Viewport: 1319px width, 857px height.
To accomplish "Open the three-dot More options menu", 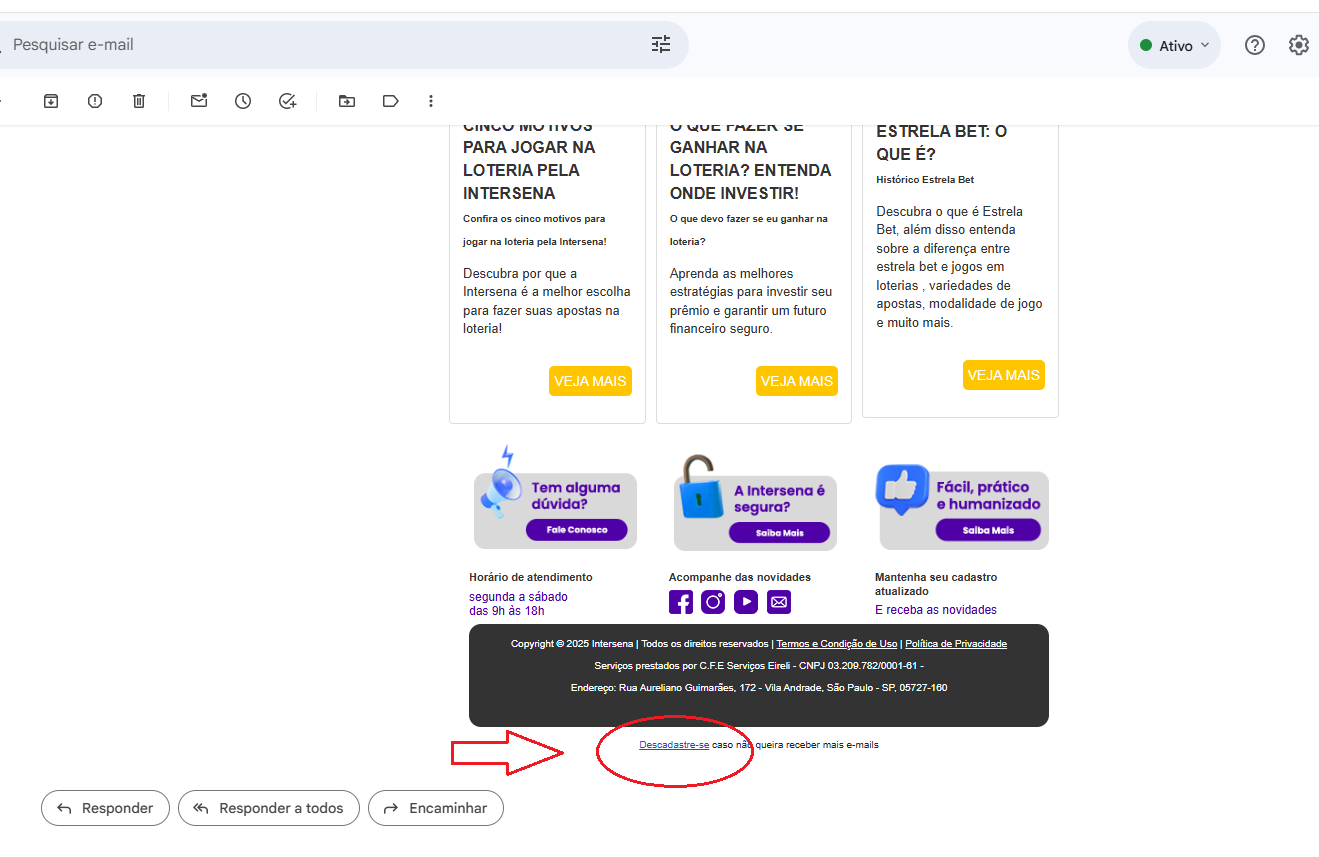I will 431,101.
